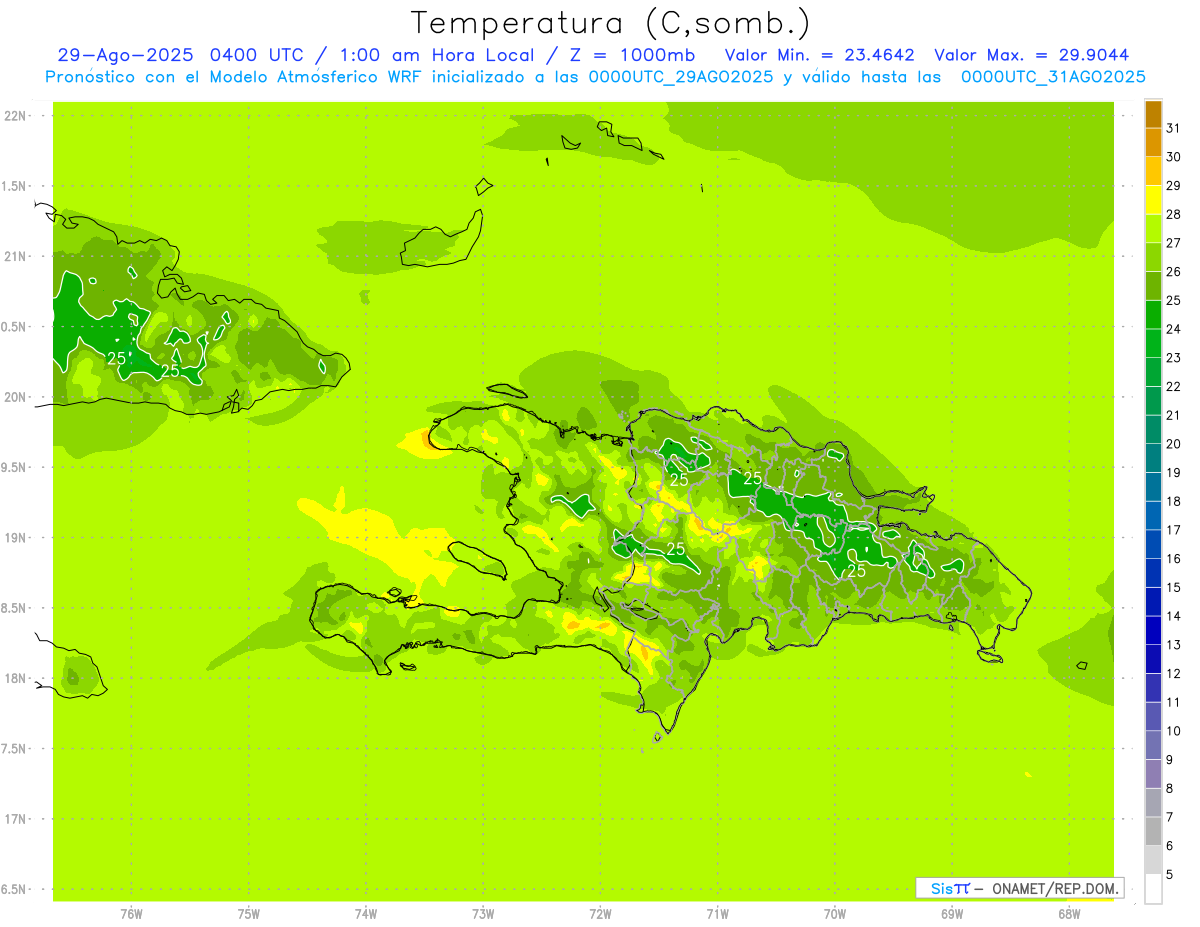This screenshot has height=927, width=1200.
Task: Click the green swatch between 26 and 27
Action: click(x=1153, y=257)
